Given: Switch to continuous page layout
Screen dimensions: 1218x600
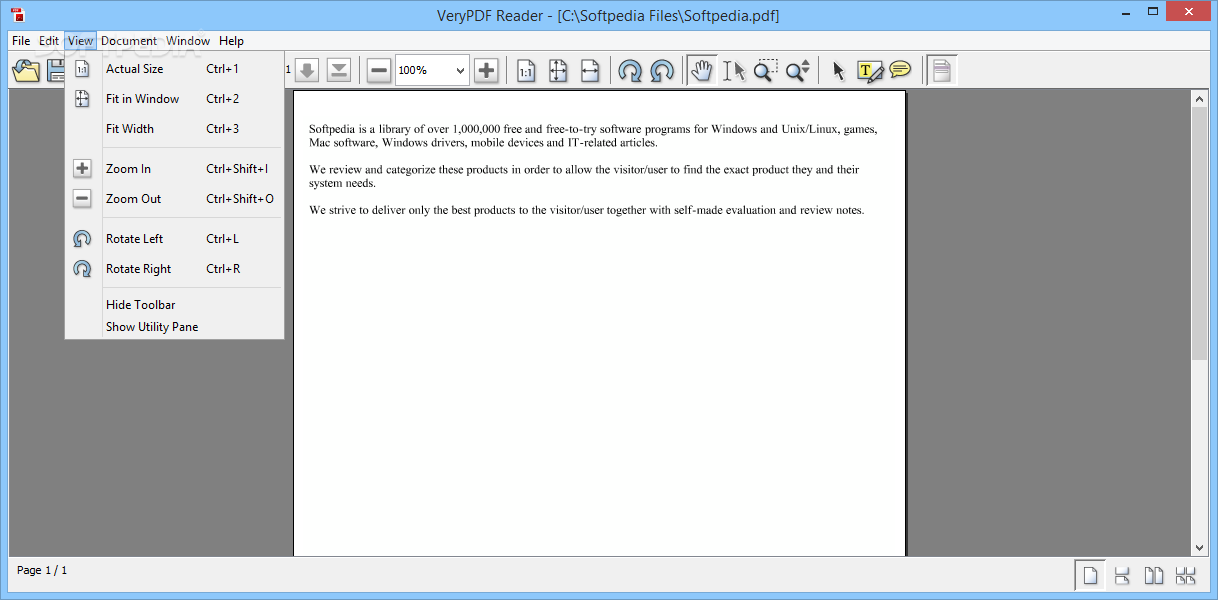Looking at the screenshot, I should coord(1122,575).
